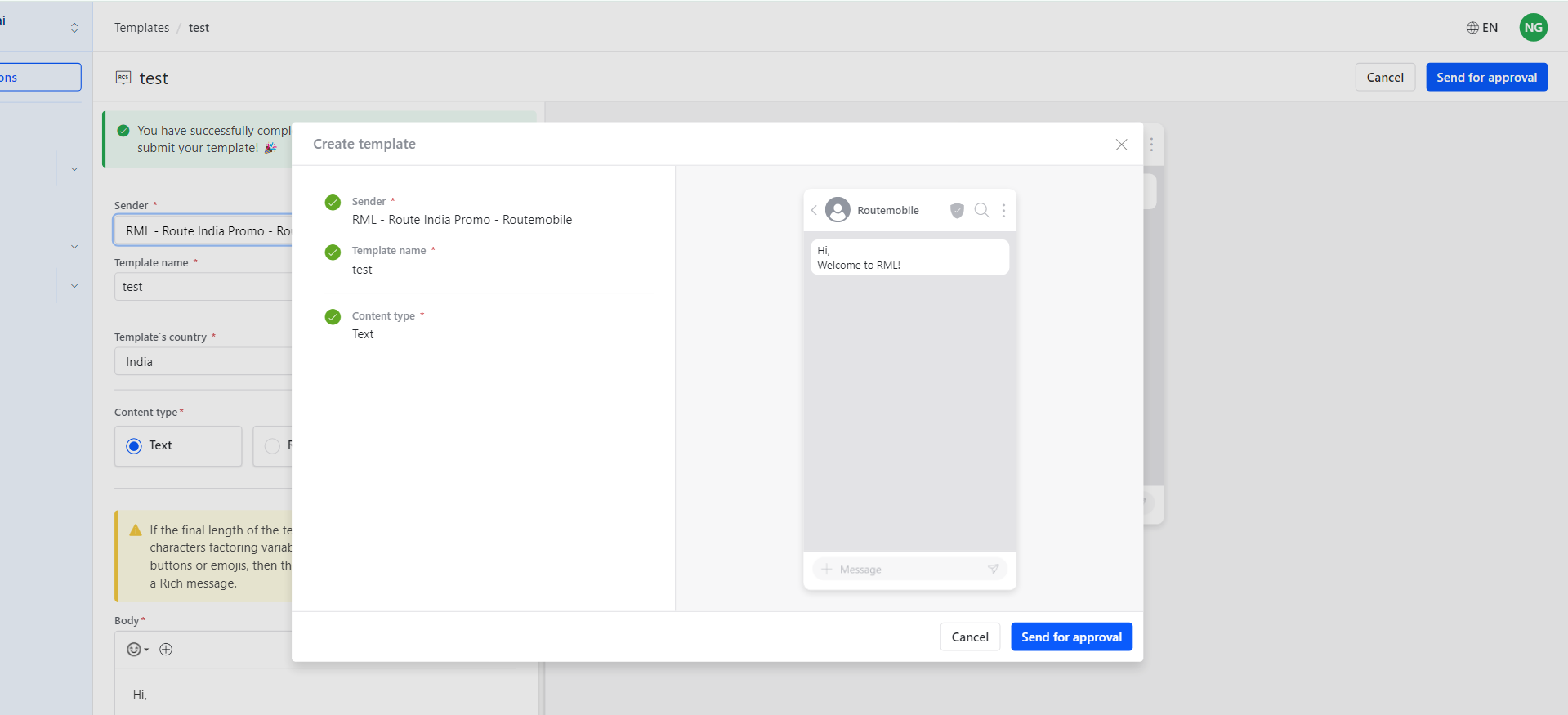
Task: Click the globe icon beside EN
Action: (x=1472, y=28)
